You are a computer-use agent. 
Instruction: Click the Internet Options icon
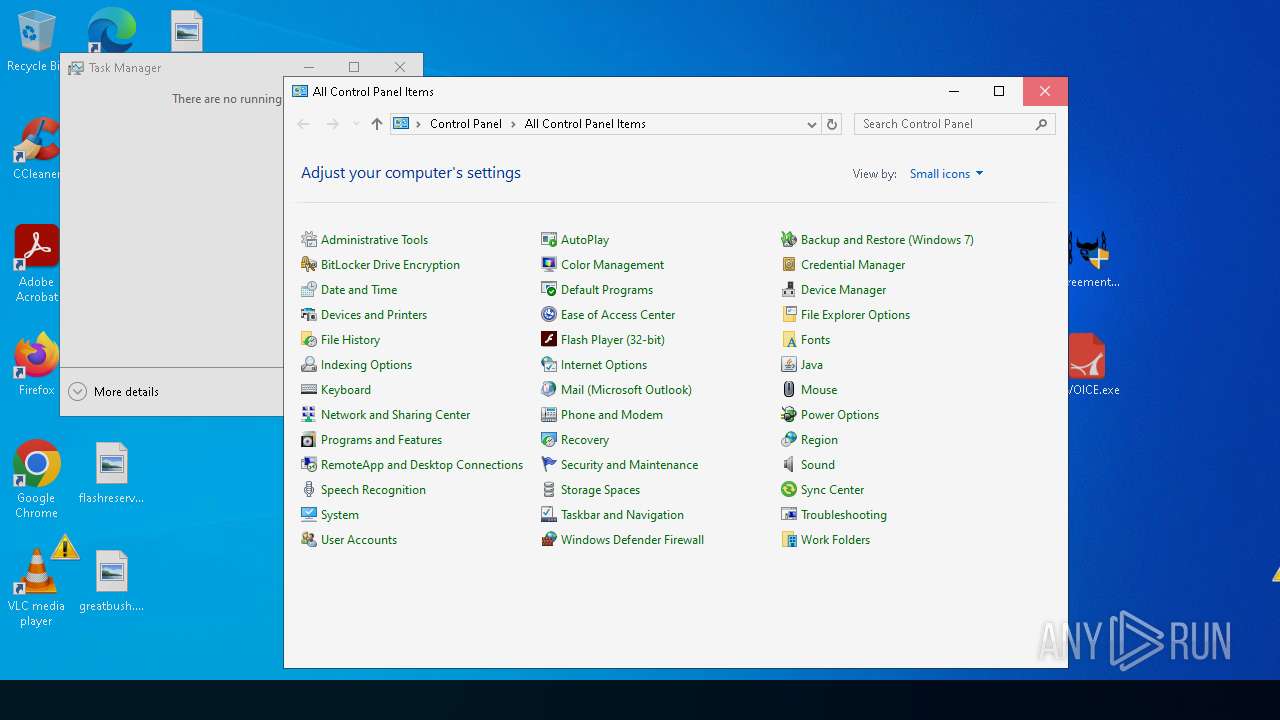(549, 365)
